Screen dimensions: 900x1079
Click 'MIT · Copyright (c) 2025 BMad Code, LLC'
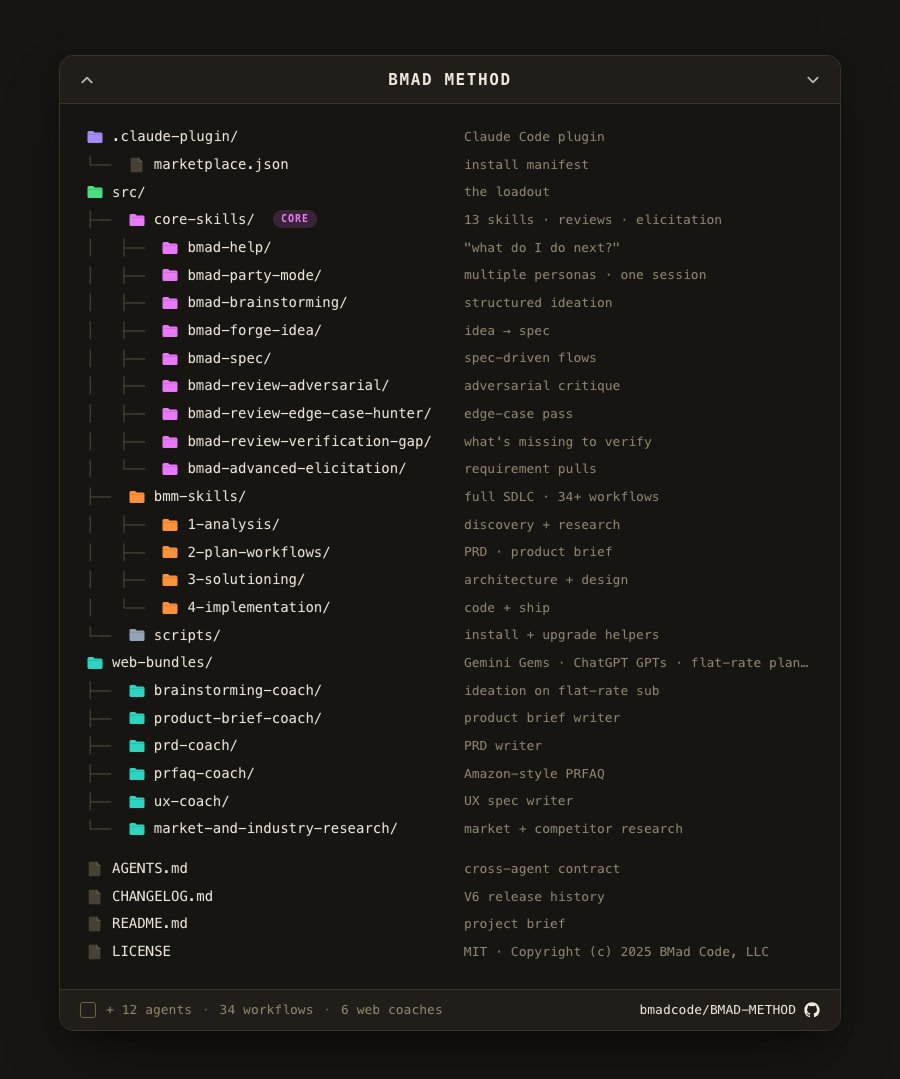(616, 952)
